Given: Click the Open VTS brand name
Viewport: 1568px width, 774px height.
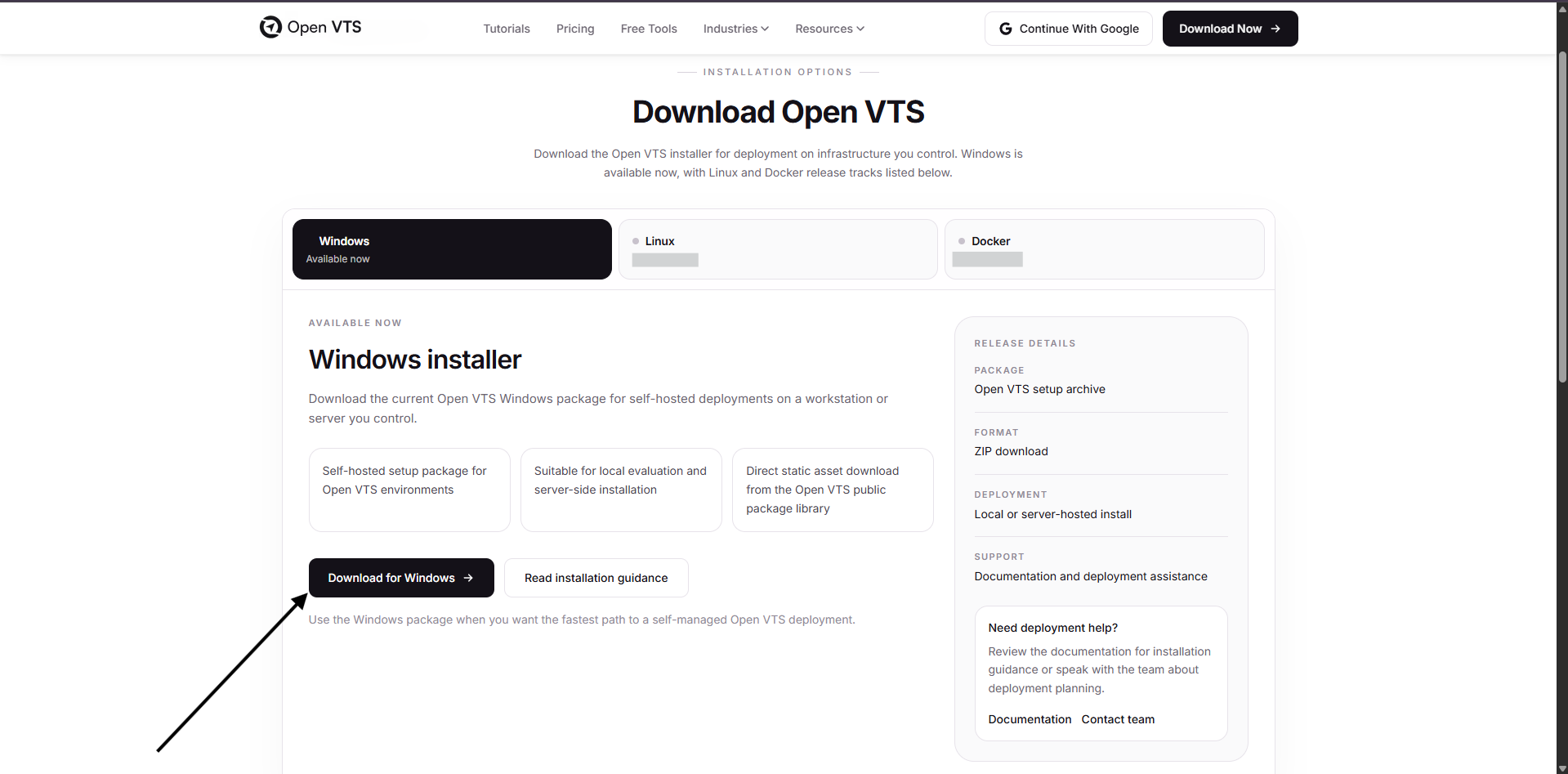Looking at the screenshot, I should tap(324, 27).
